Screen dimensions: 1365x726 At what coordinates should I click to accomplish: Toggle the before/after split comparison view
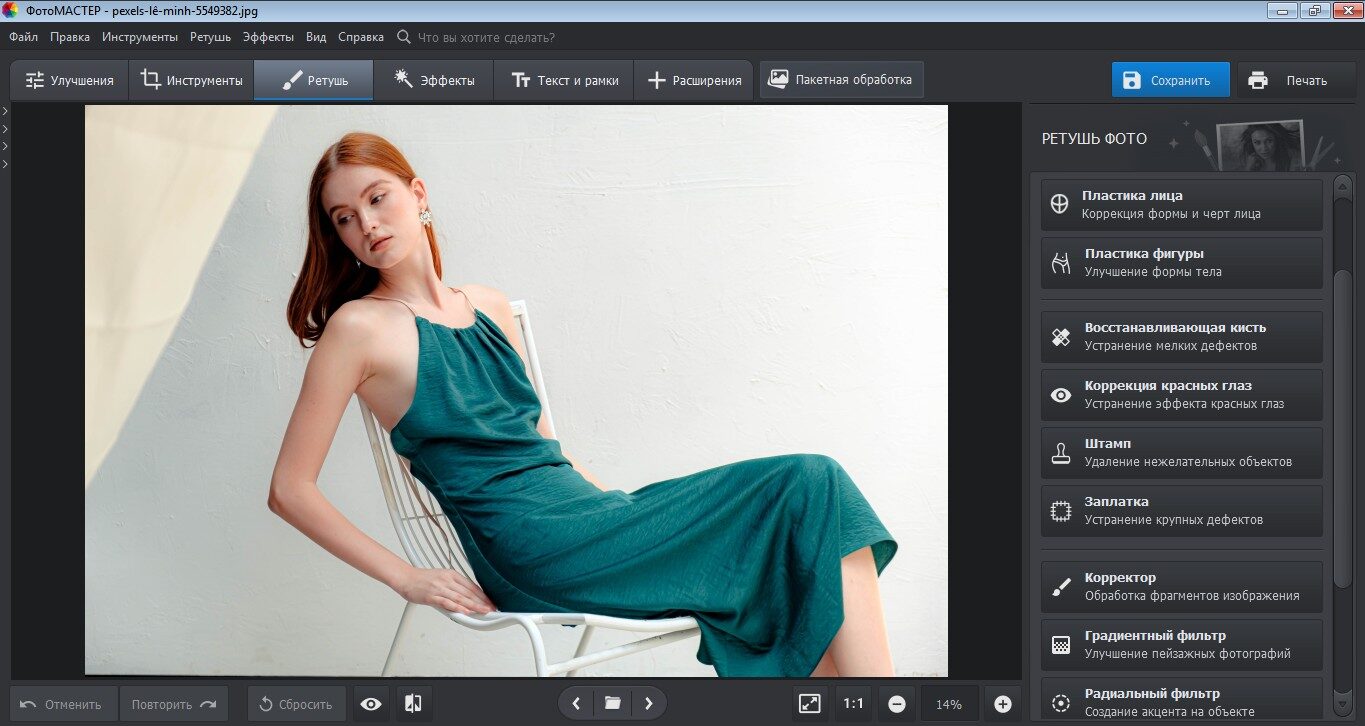[x=413, y=704]
